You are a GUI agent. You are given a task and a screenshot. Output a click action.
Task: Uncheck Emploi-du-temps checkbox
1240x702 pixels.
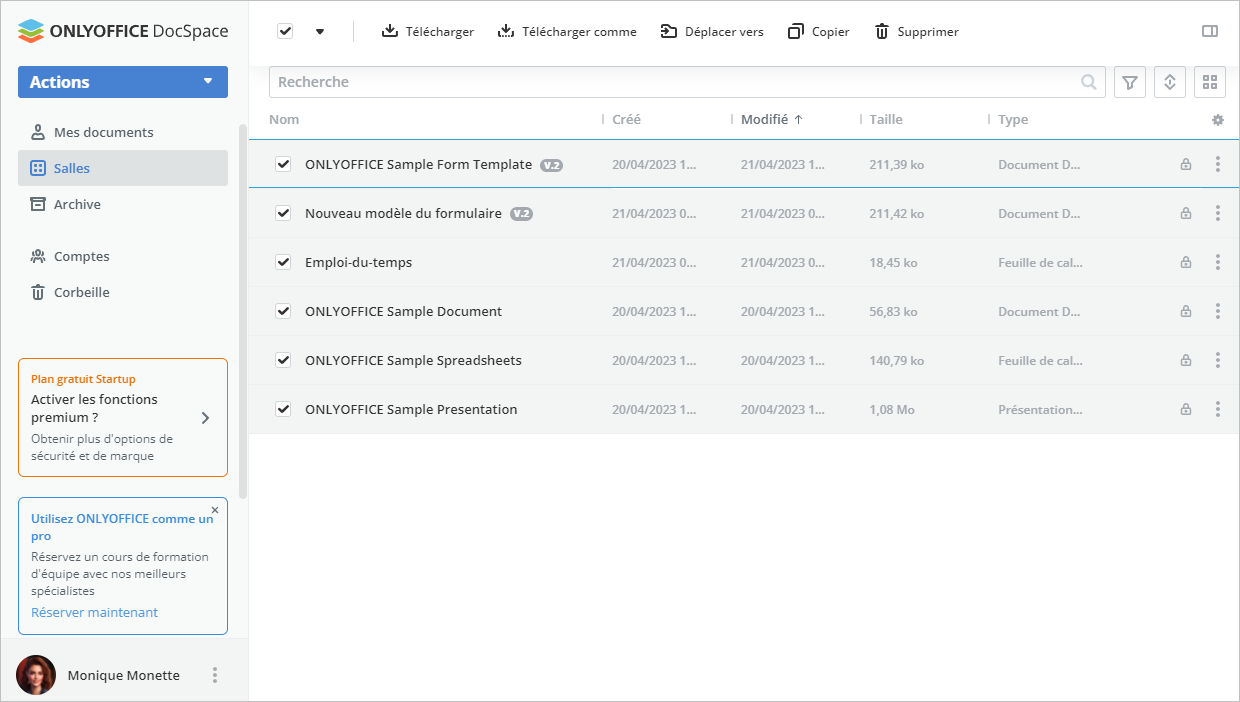pos(283,262)
